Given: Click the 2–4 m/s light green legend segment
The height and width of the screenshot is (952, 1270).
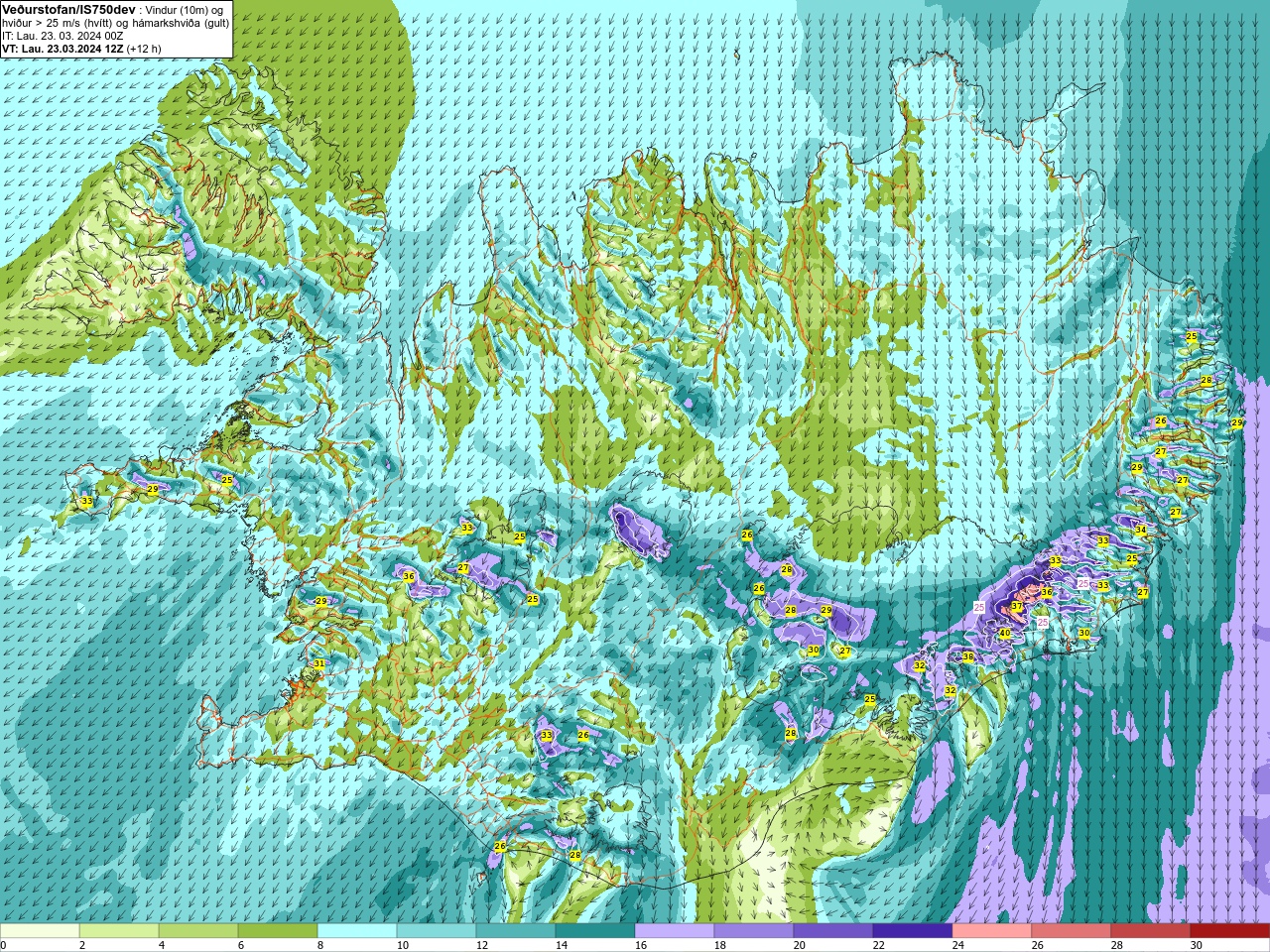Looking at the screenshot, I should point(119,931).
